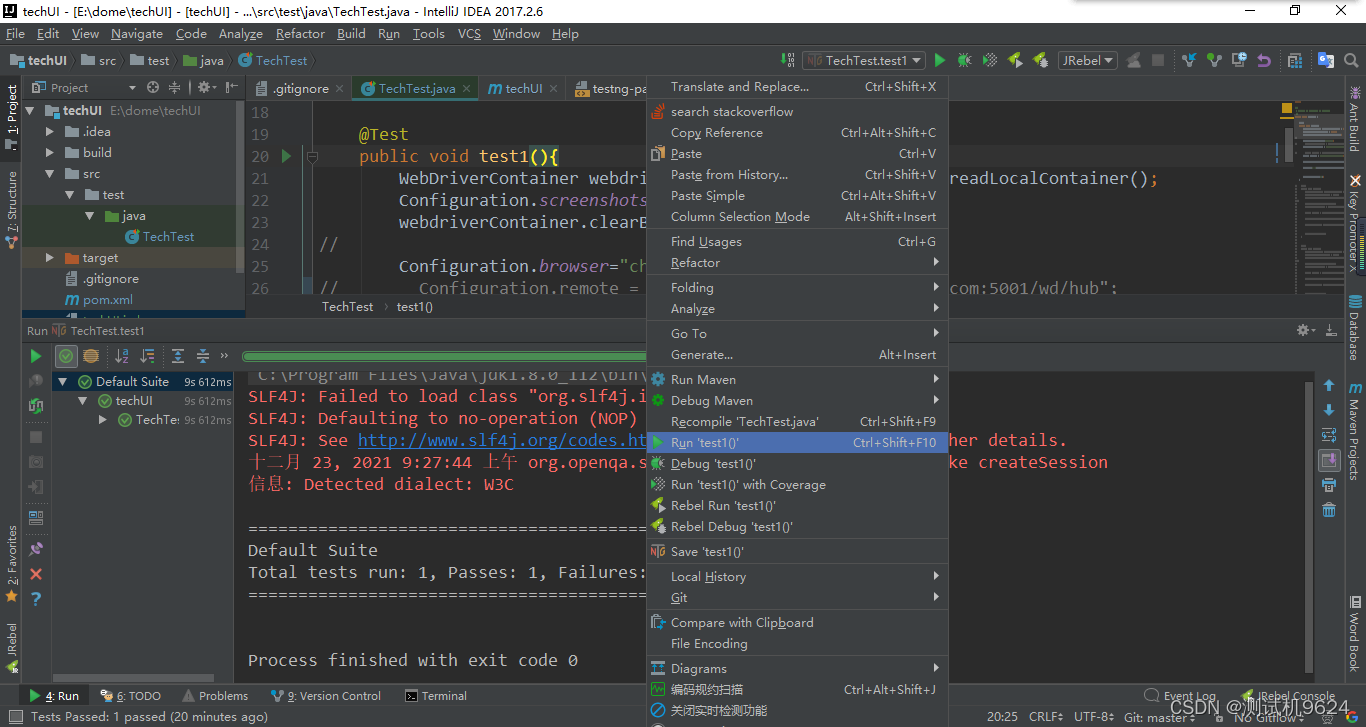The width and height of the screenshot is (1366, 727).
Task: Click the Translate icon in toolbar
Action: click(x=1326, y=61)
